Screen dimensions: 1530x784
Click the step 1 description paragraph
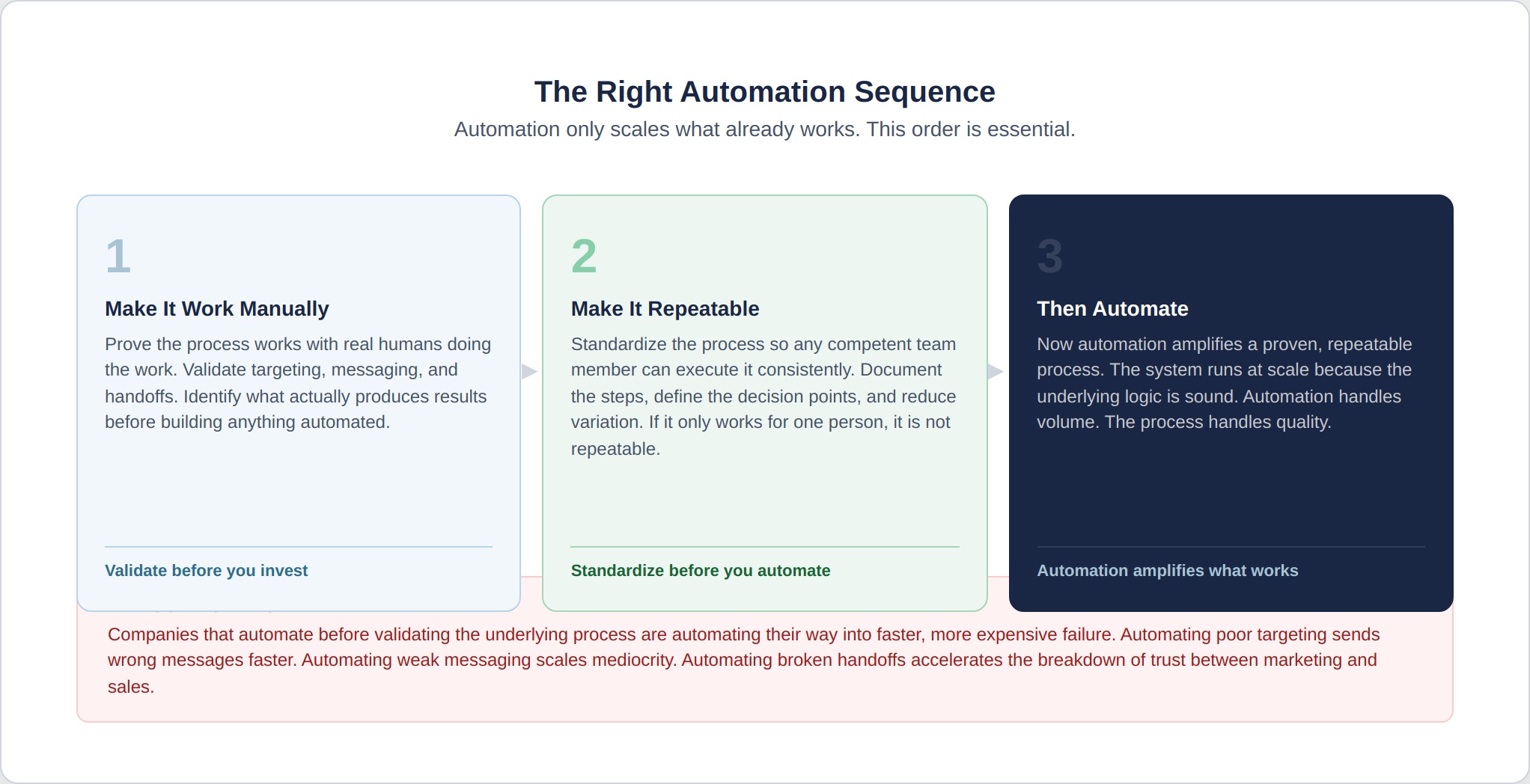coord(298,383)
